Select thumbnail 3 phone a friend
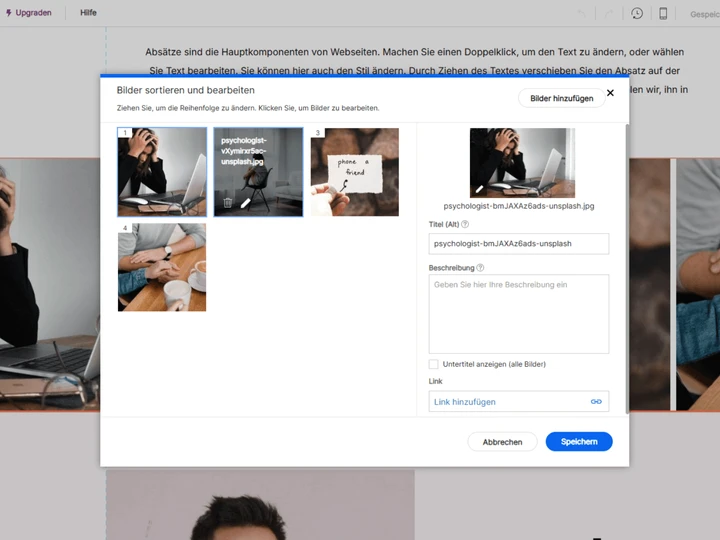Image resolution: width=720 pixels, height=540 pixels. click(x=354, y=172)
